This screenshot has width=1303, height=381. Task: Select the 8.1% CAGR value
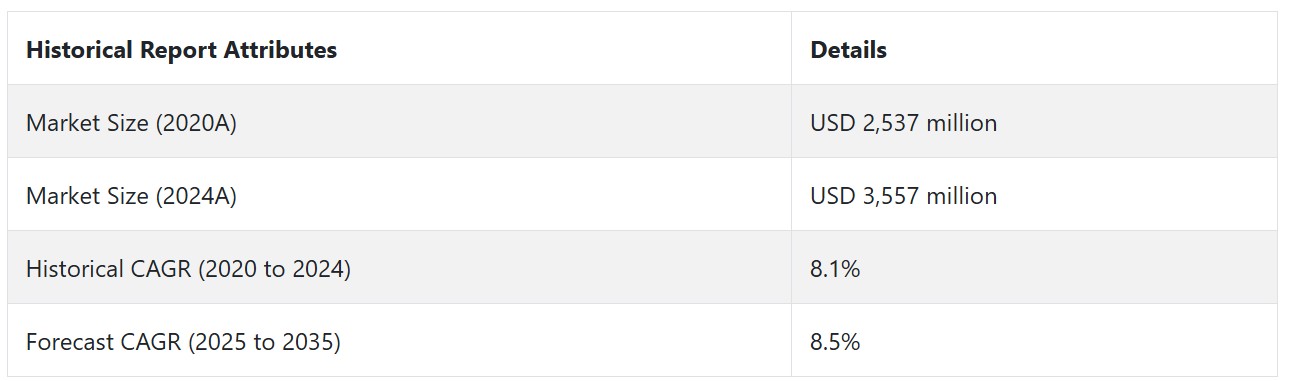pos(835,269)
